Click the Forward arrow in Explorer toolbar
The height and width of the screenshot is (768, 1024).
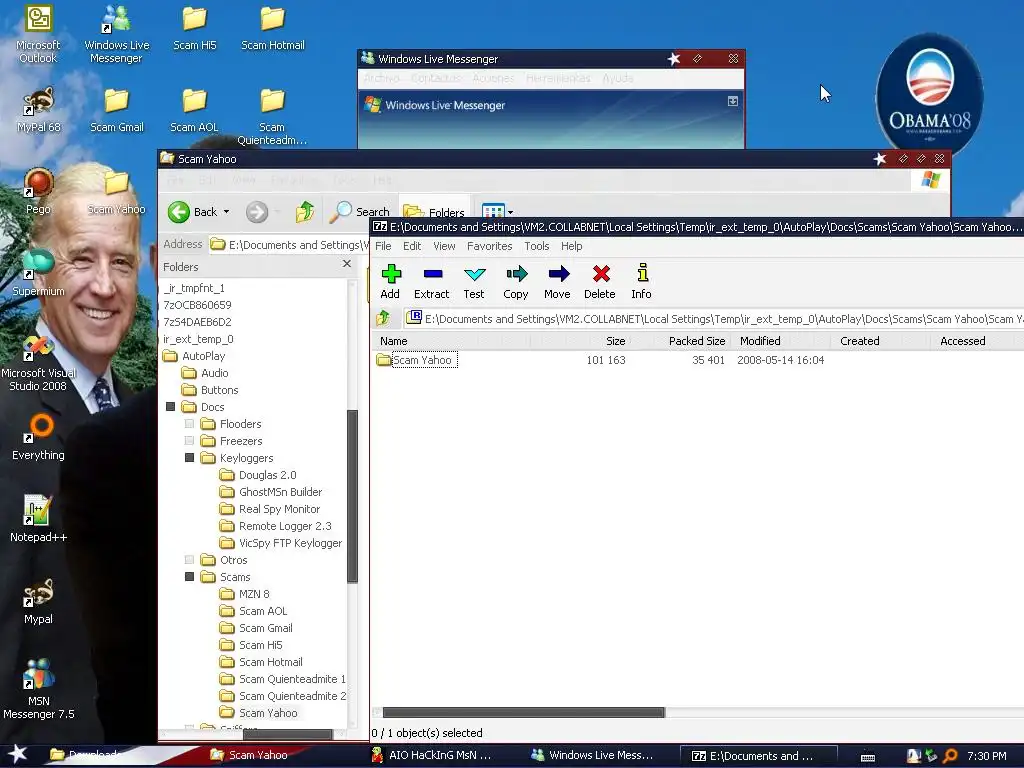click(x=257, y=212)
